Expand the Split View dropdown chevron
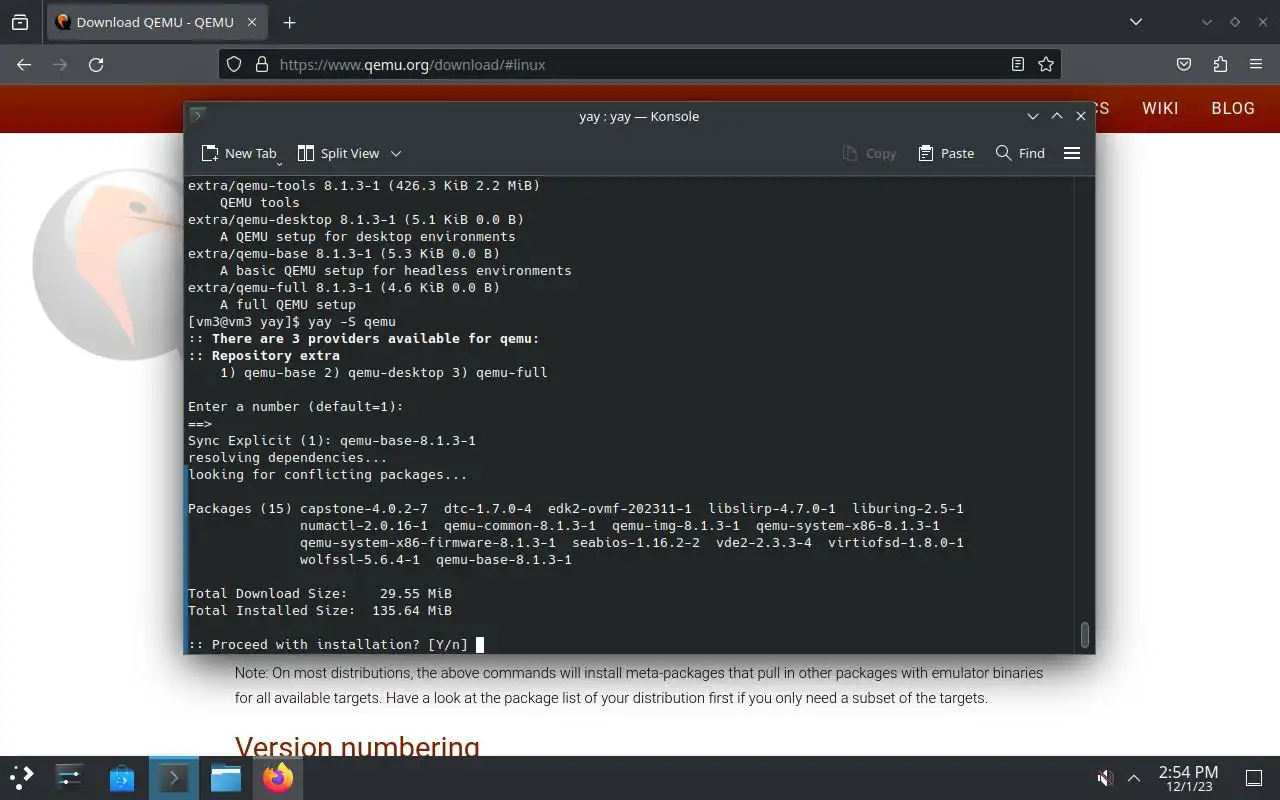1280x800 pixels. [x=396, y=153]
